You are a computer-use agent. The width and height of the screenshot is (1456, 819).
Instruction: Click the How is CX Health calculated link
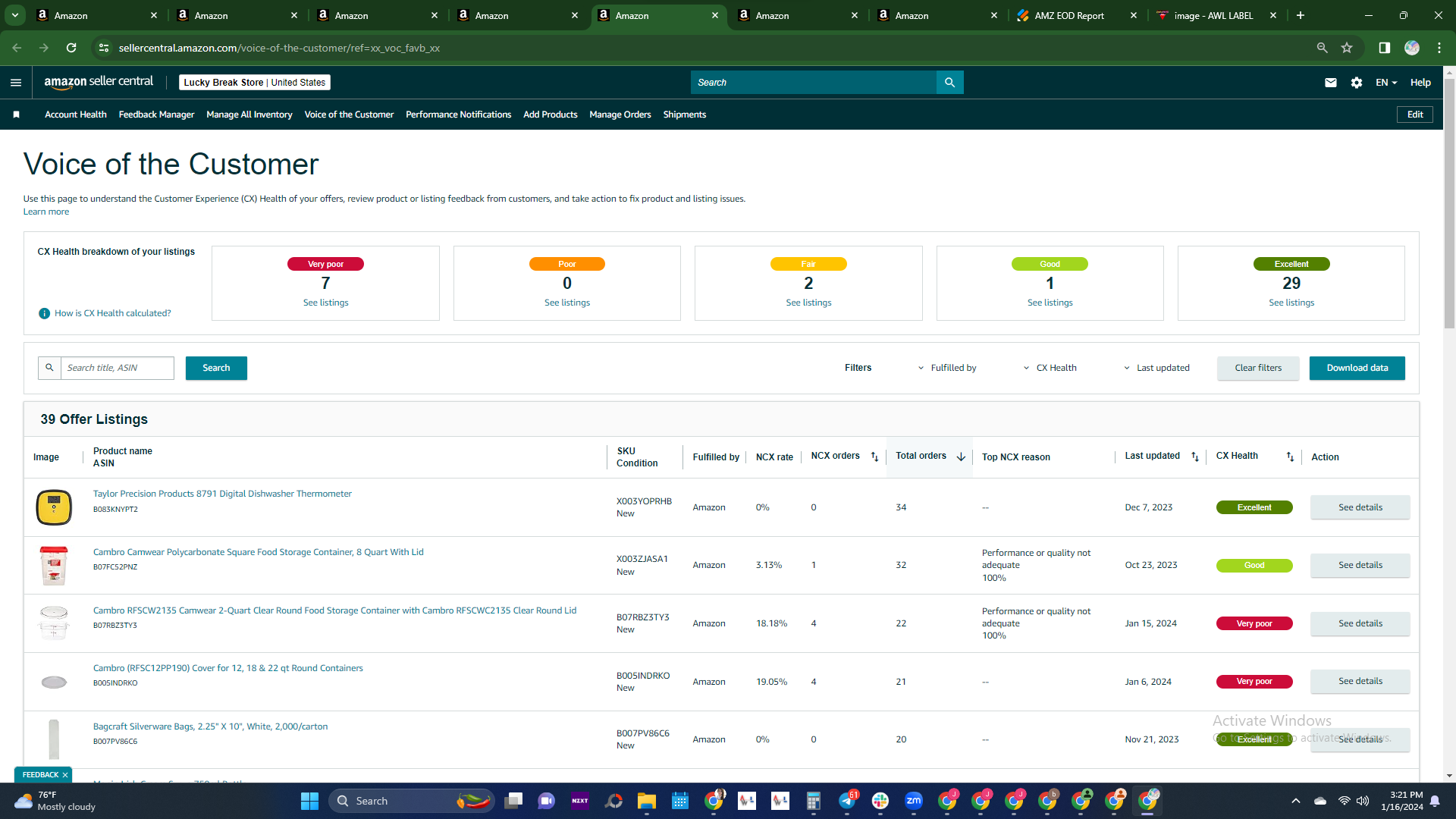pyautogui.click(x=113, y=313)
